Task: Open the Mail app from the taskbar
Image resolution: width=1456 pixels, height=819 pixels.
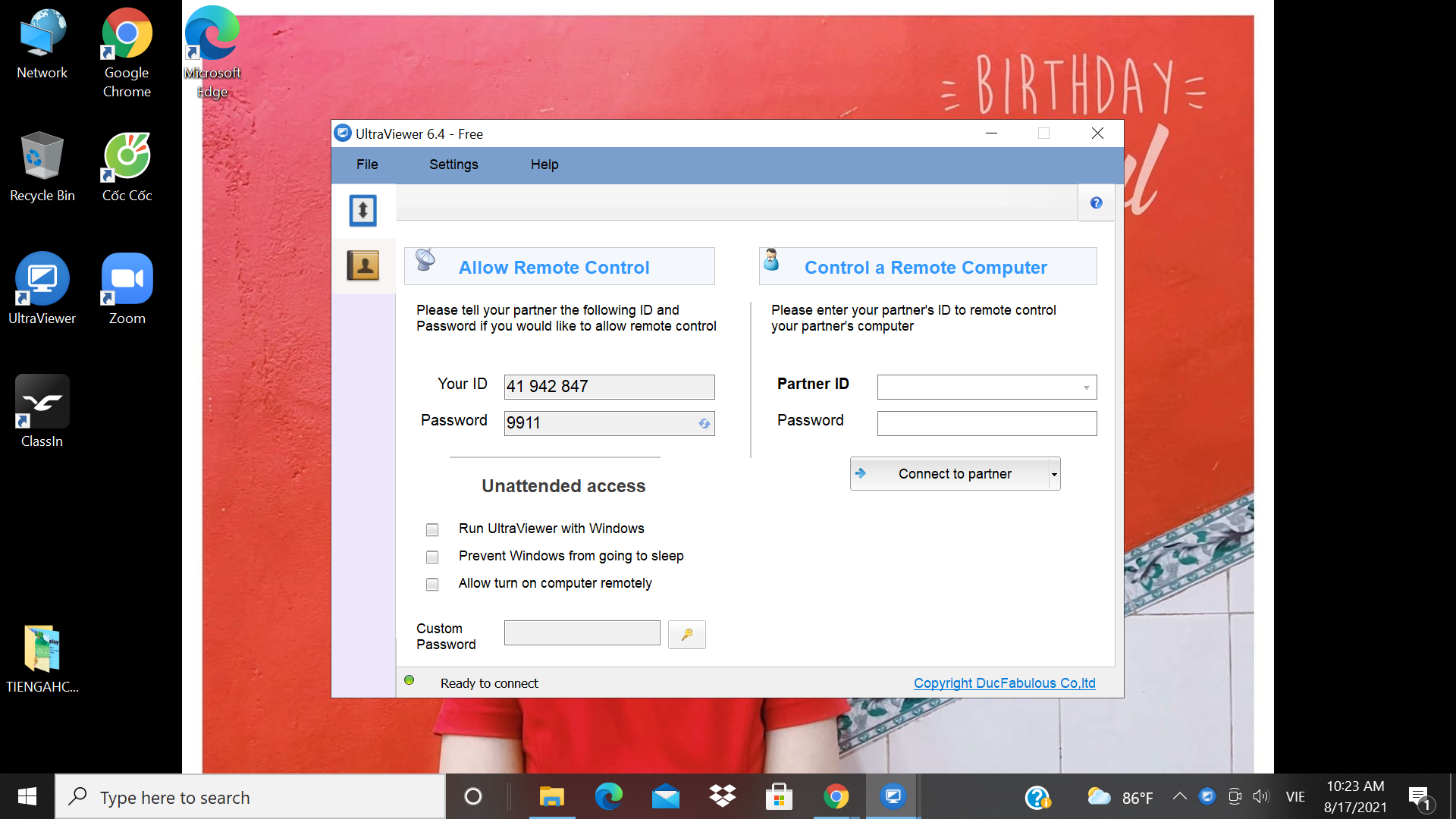Action: 666,797
